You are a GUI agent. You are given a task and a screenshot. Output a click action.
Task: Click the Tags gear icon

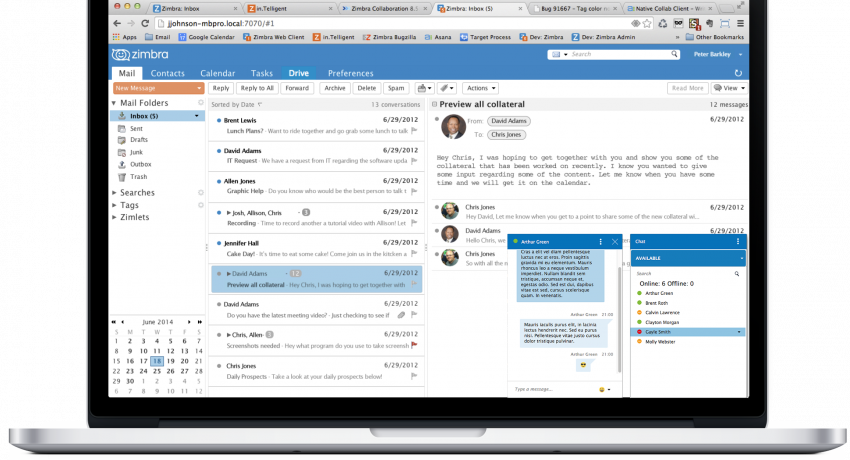click(x=201, y=205)
